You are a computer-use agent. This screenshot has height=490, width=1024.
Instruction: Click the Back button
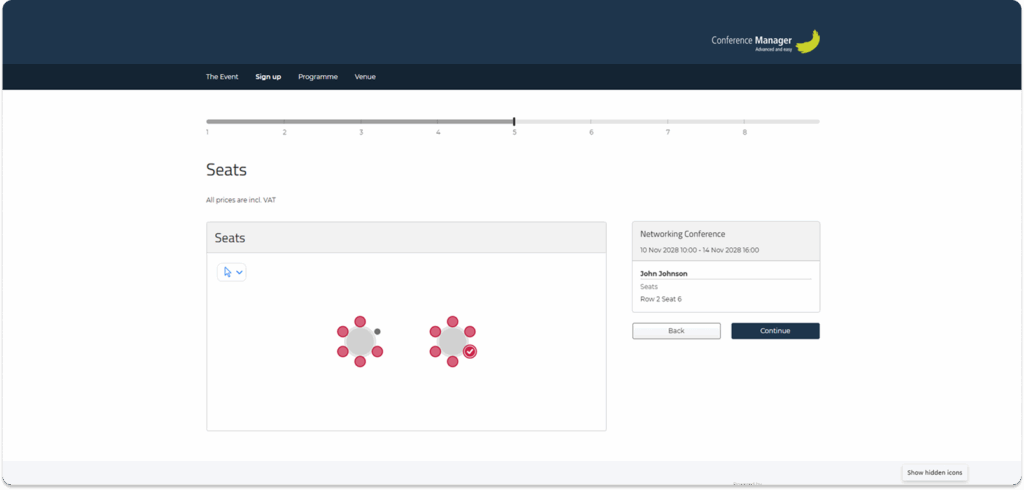click(x=676, y=331)
